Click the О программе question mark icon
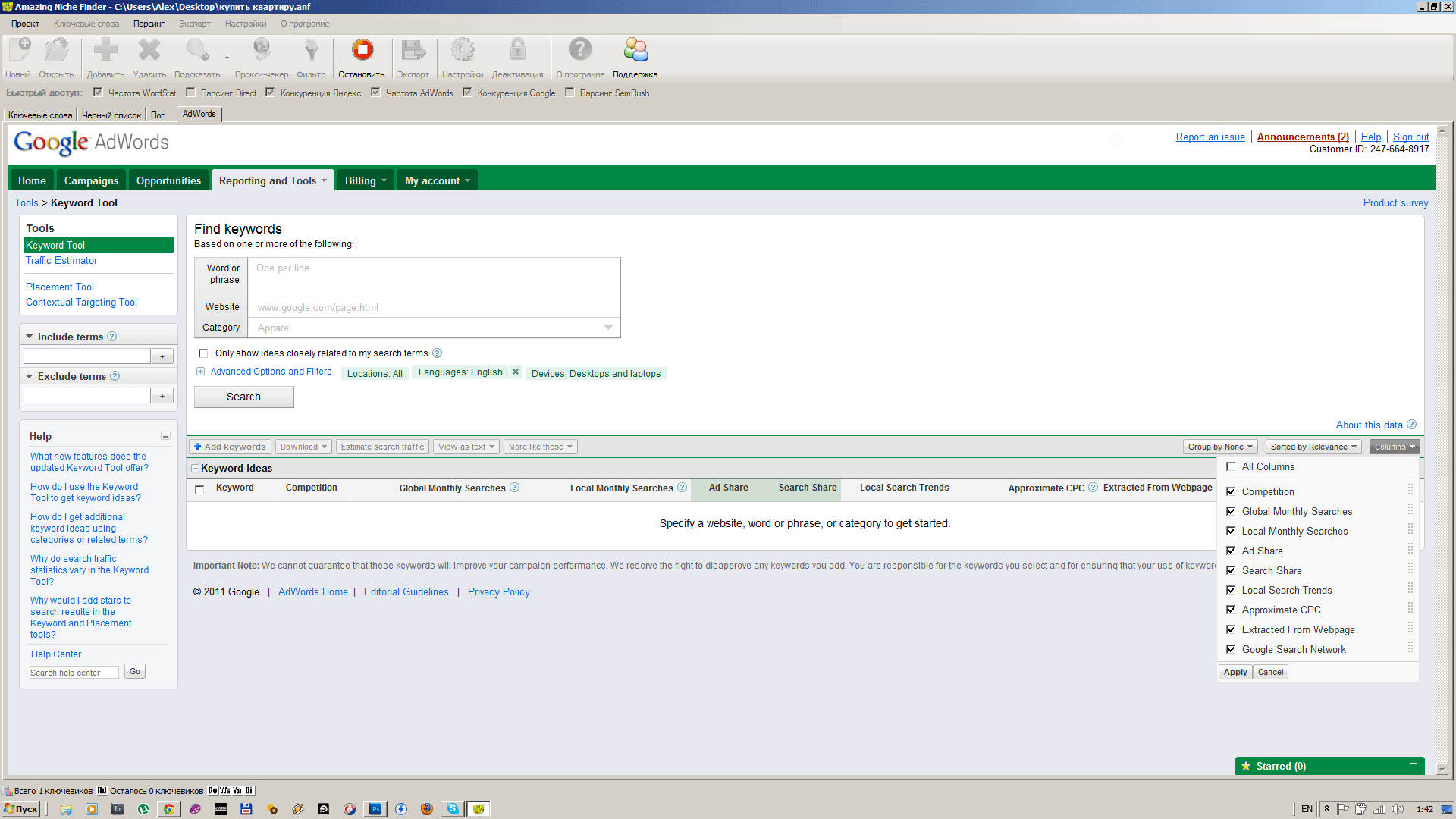This screenshot has height=819, width=1456. coord(580,51)
